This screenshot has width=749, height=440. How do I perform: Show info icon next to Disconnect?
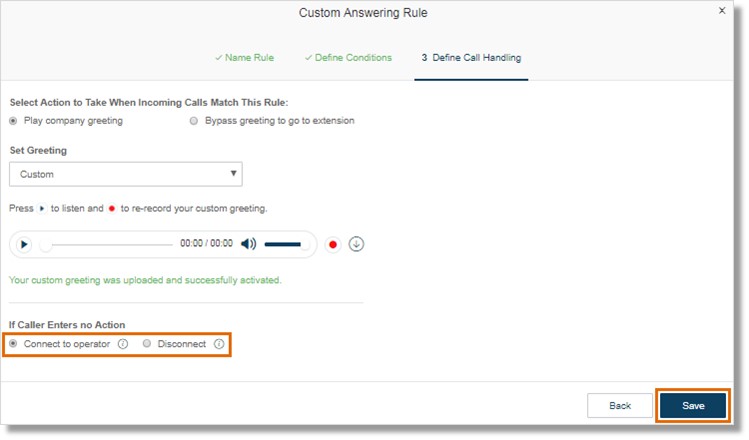point(219,344)
